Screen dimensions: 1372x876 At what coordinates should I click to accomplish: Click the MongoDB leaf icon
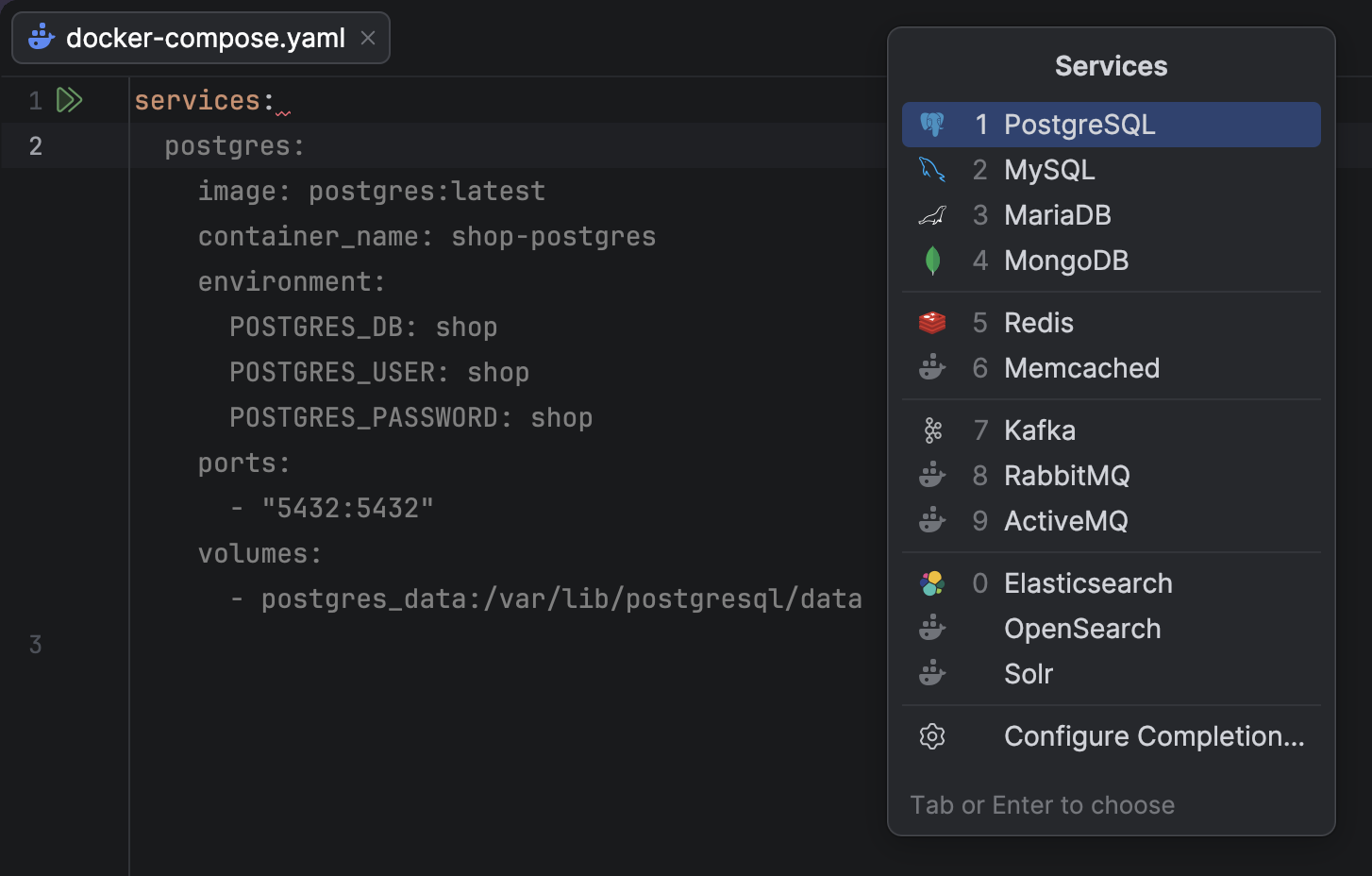tap(932, 261)
